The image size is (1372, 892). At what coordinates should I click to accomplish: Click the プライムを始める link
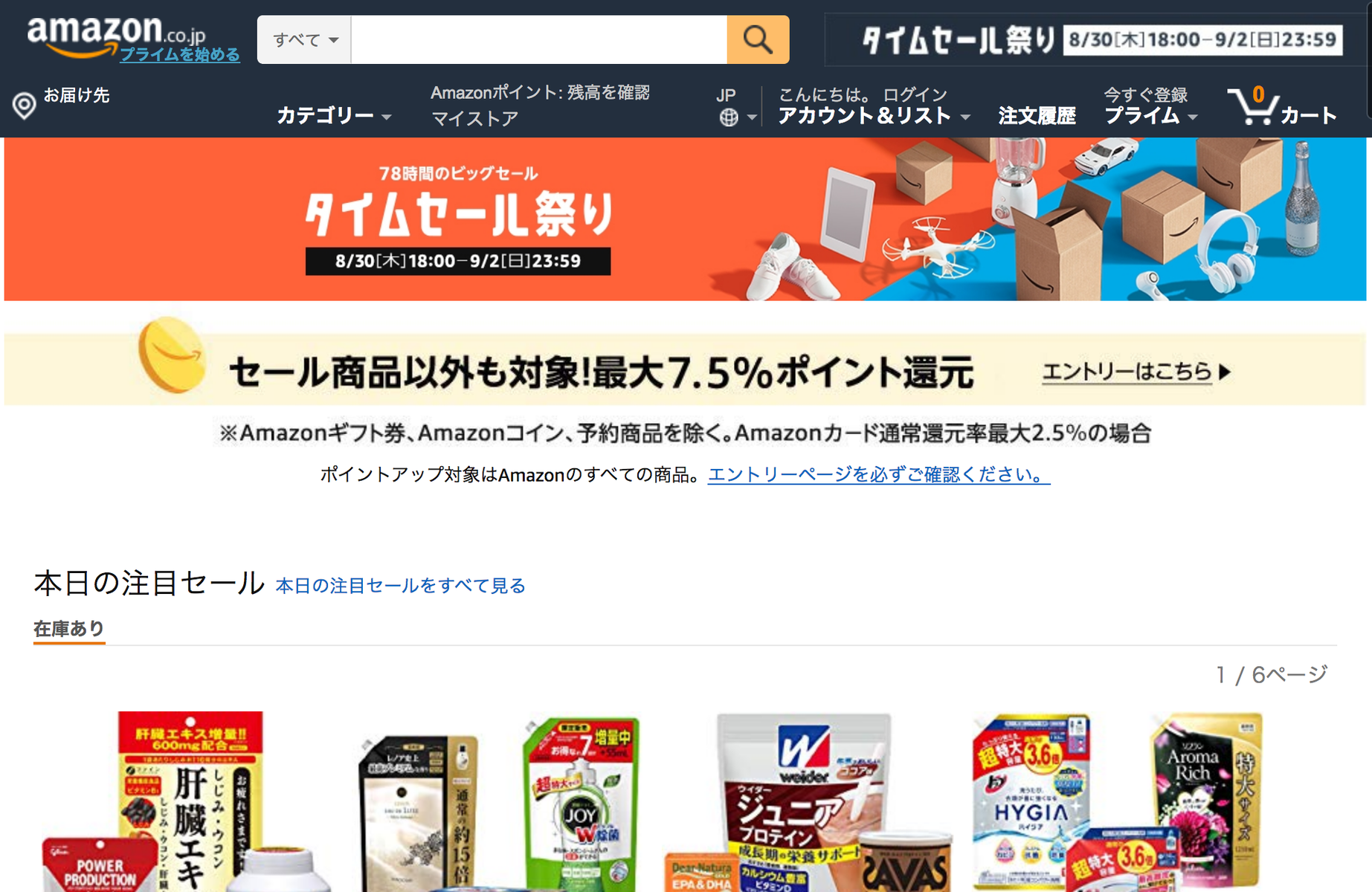pyautogui.click(x=180, y=54)
